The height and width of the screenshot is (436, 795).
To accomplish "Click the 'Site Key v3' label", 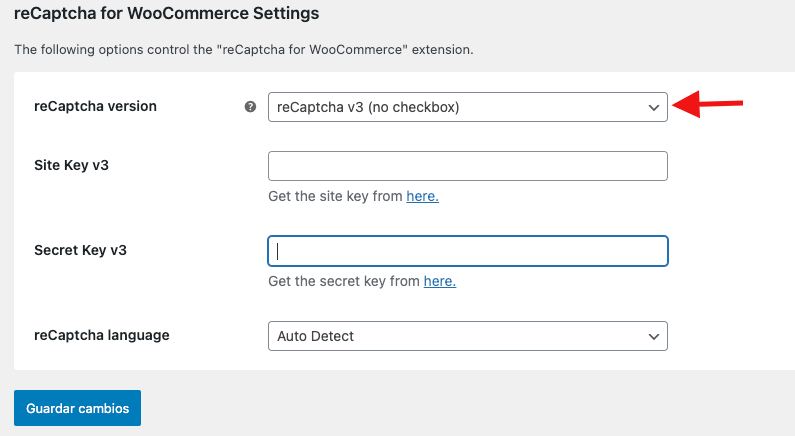I will click(71, 165).
